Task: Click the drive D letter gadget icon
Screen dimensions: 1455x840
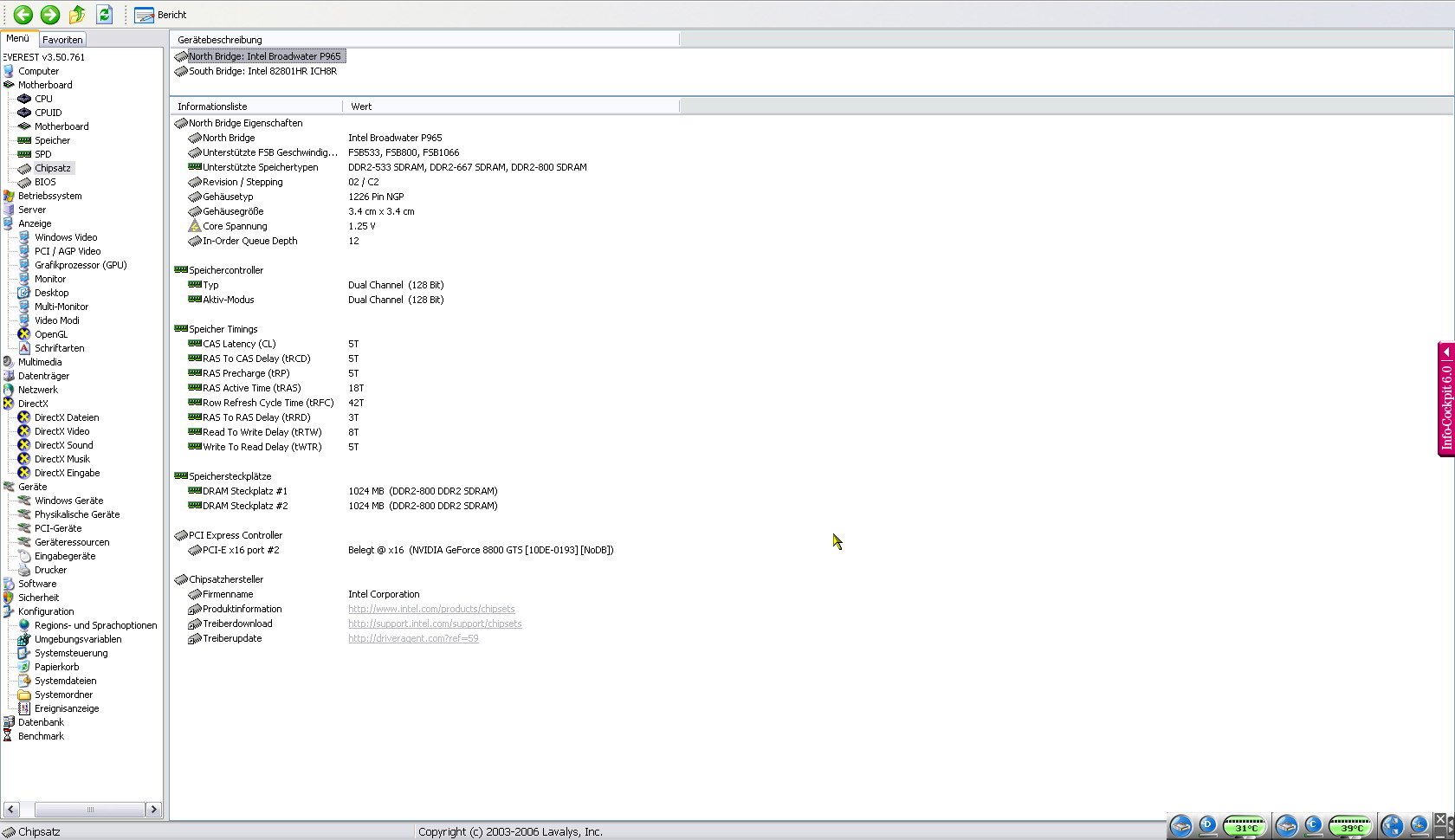Action: 1206,825
